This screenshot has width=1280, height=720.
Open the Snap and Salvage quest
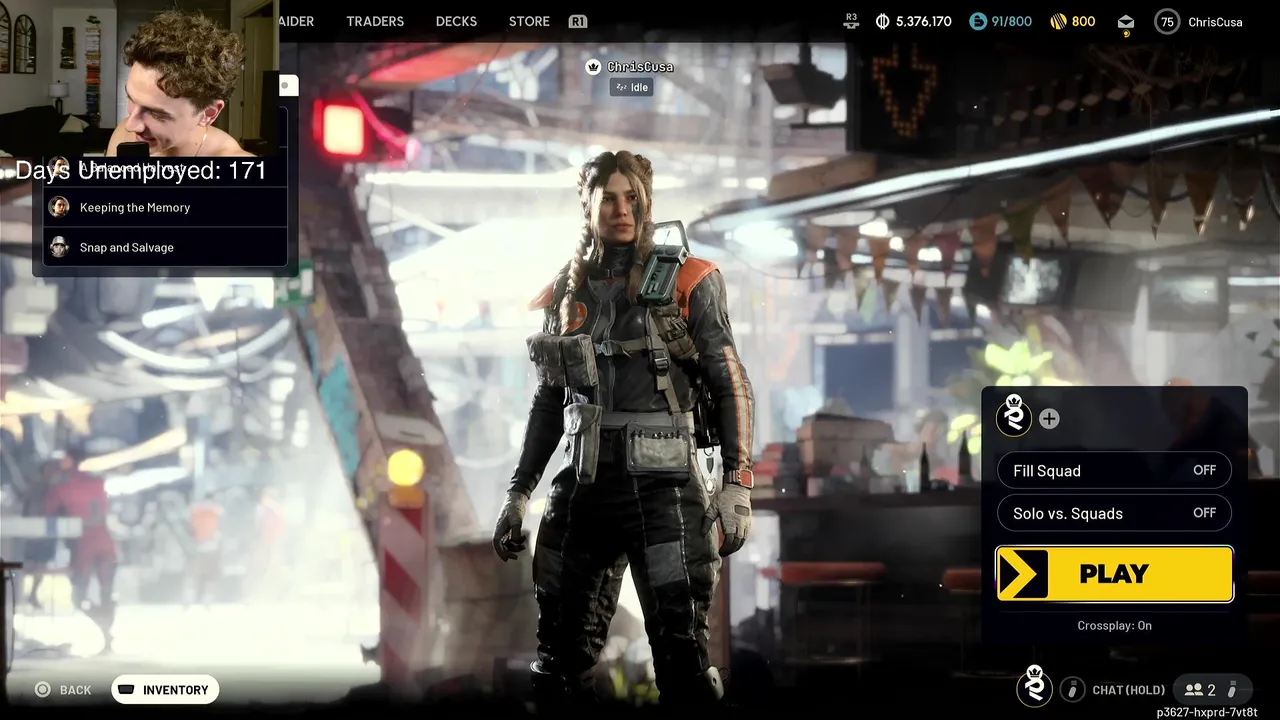tap(166, 247)
